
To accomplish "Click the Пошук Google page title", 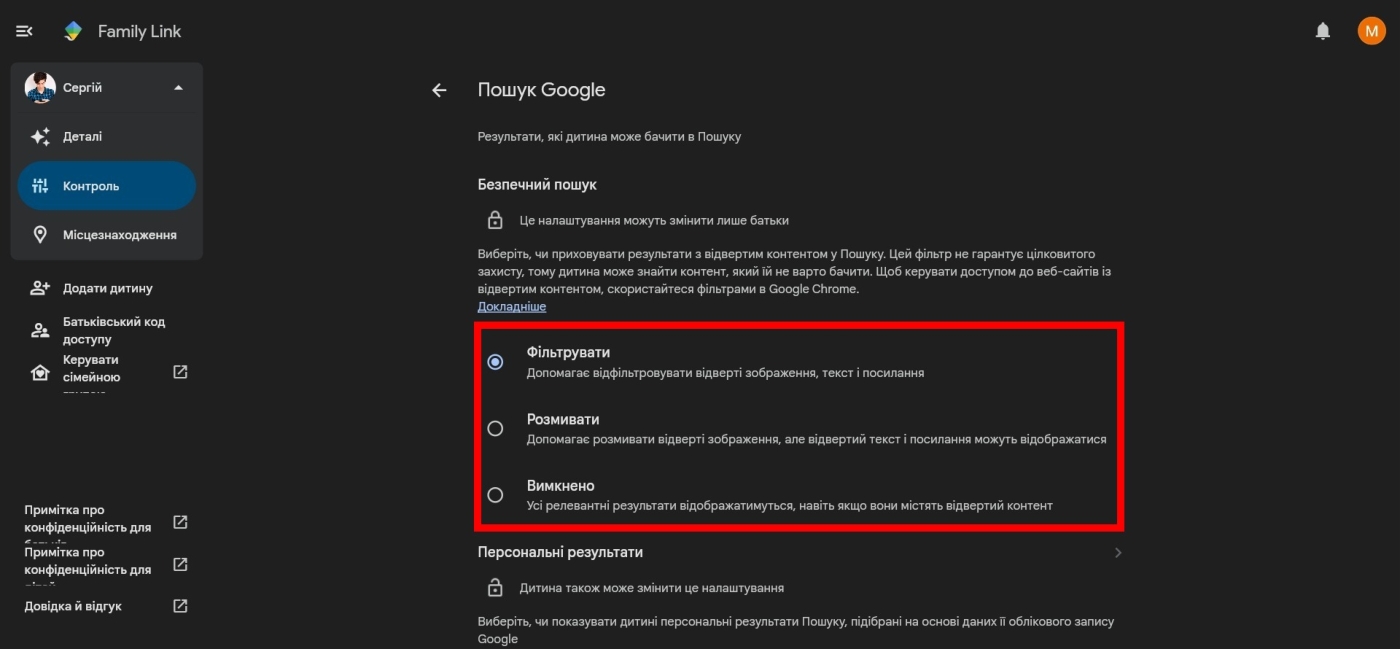I will [542, 90].
